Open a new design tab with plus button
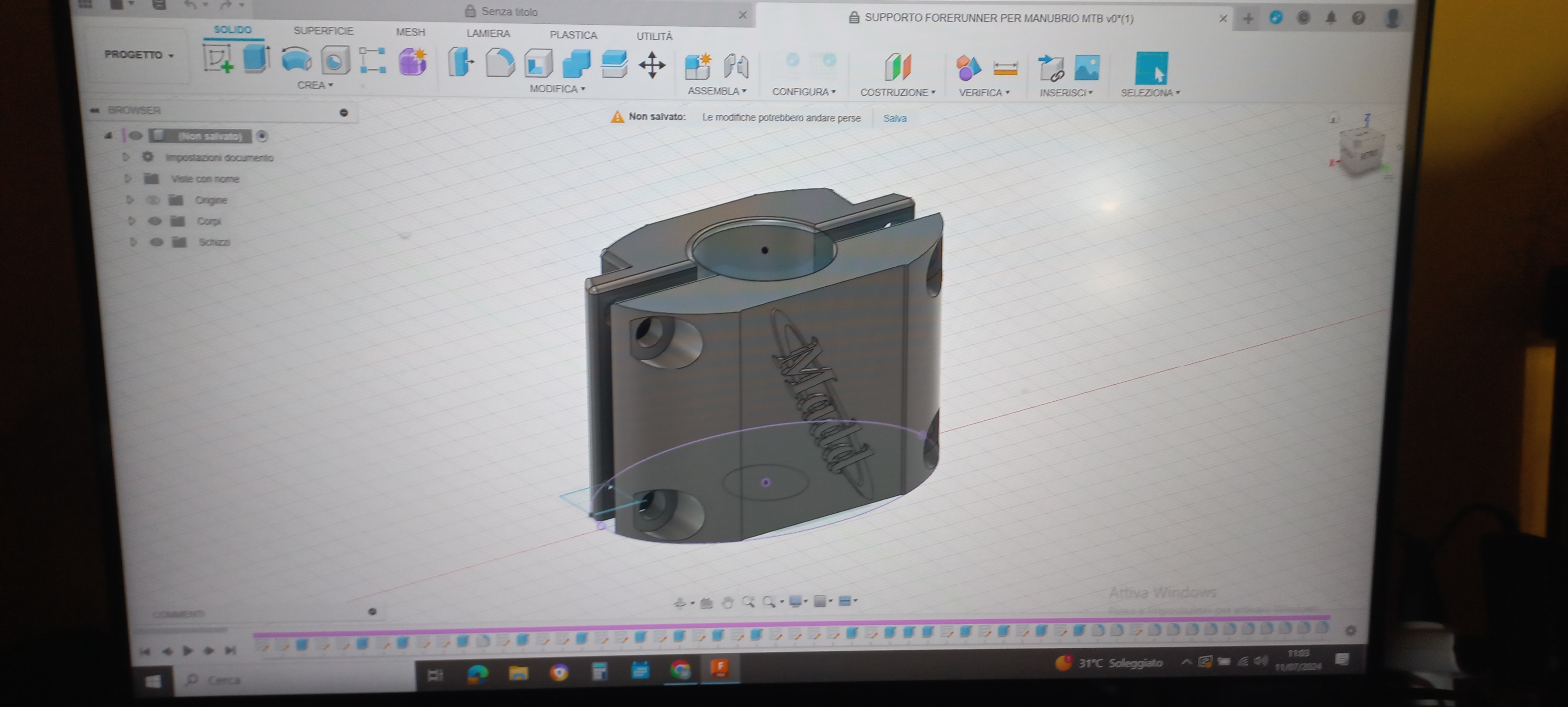Image resolution: width=1568 pixels, height=707 pixels. point(1248,19)
